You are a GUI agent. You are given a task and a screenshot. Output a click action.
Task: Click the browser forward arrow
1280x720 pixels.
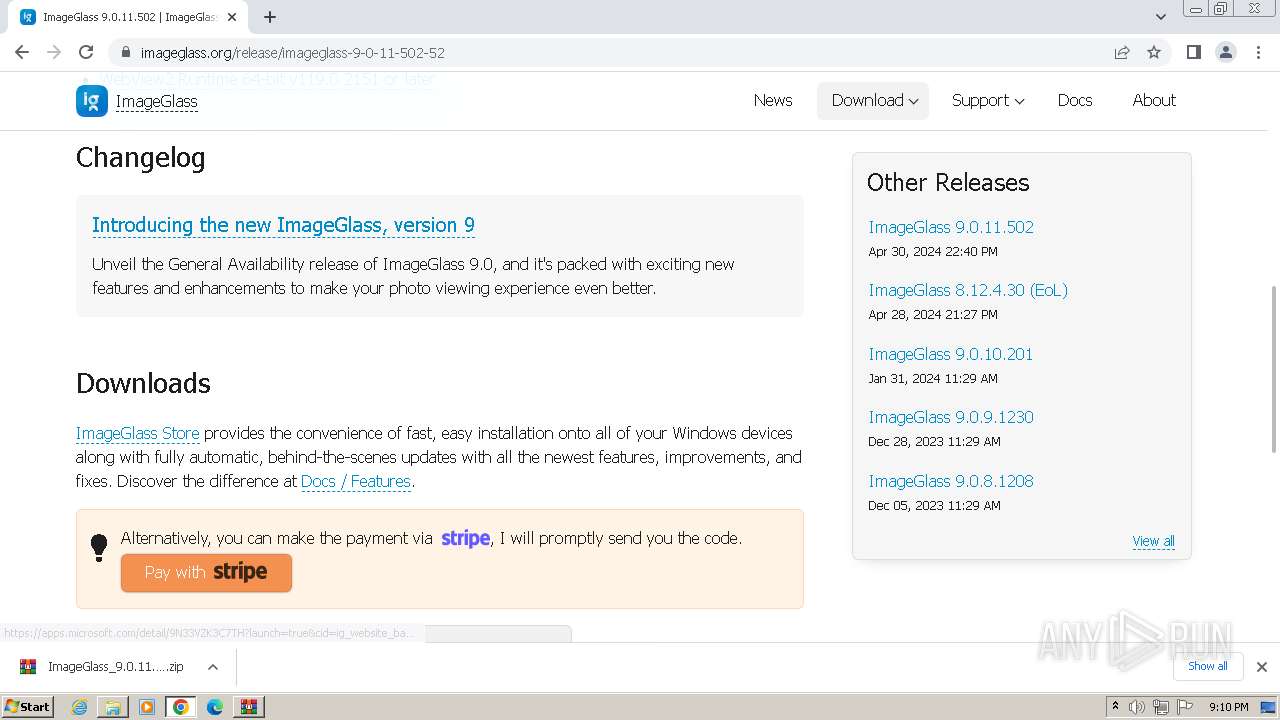coord(54,52)
